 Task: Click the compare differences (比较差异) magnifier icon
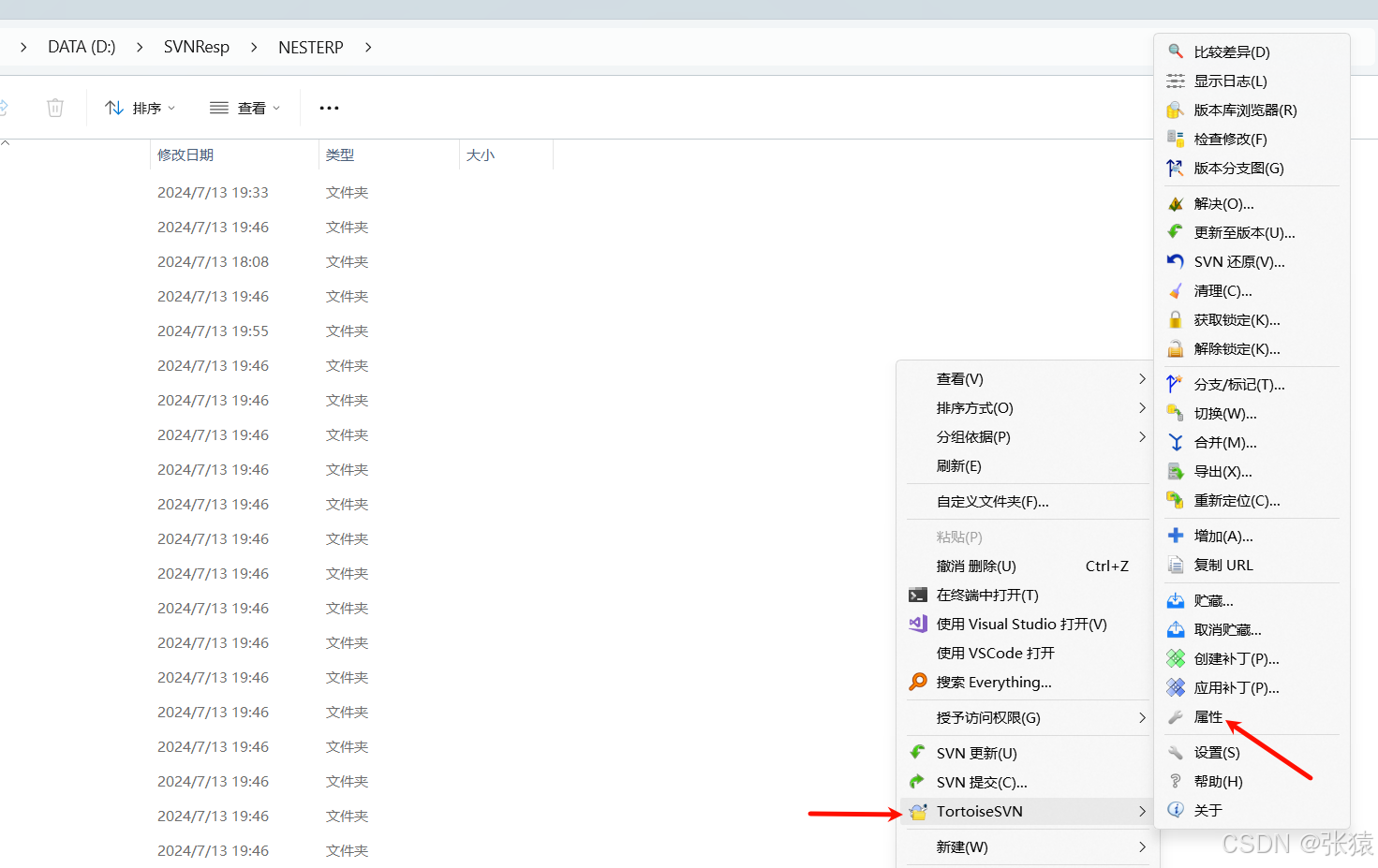1175,51
